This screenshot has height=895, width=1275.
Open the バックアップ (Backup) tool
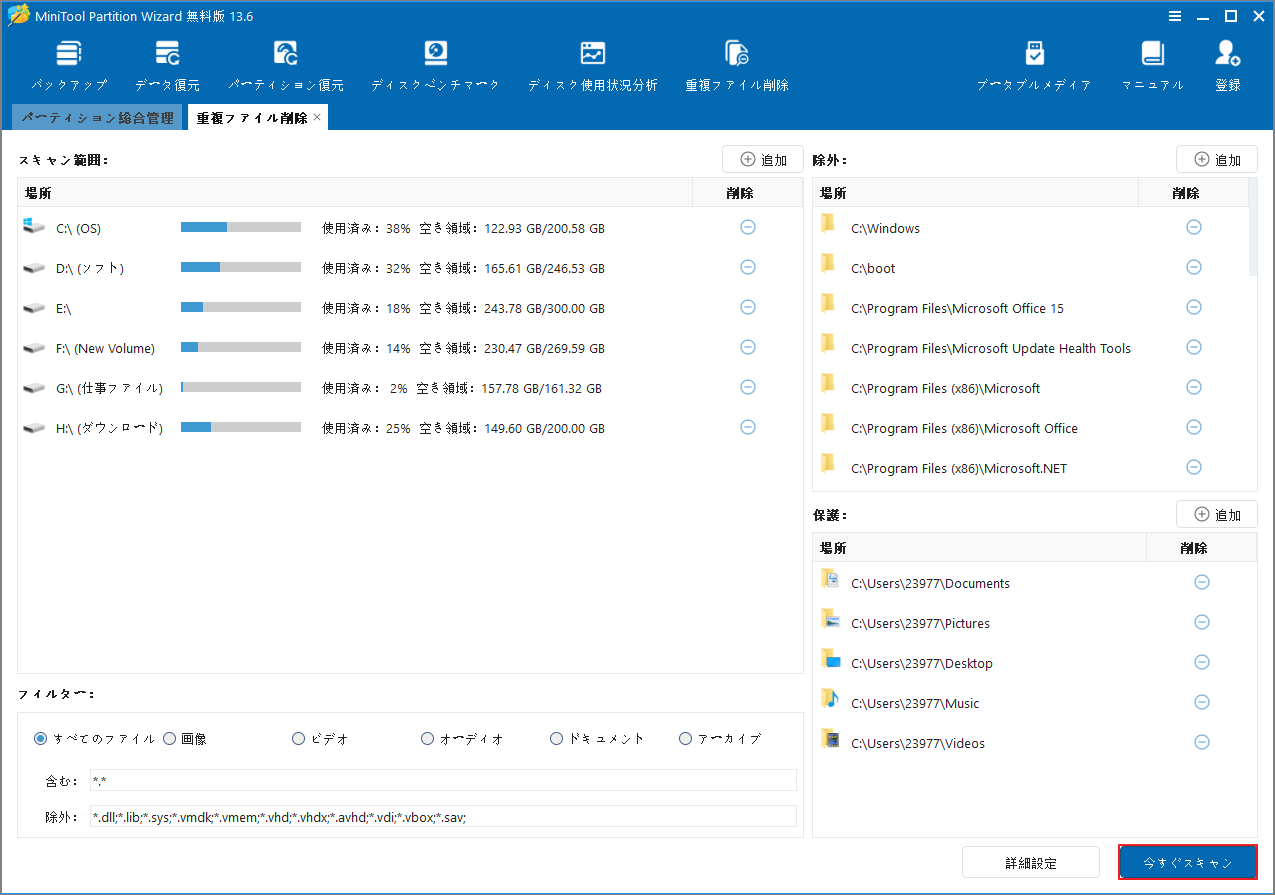(68, 62)
